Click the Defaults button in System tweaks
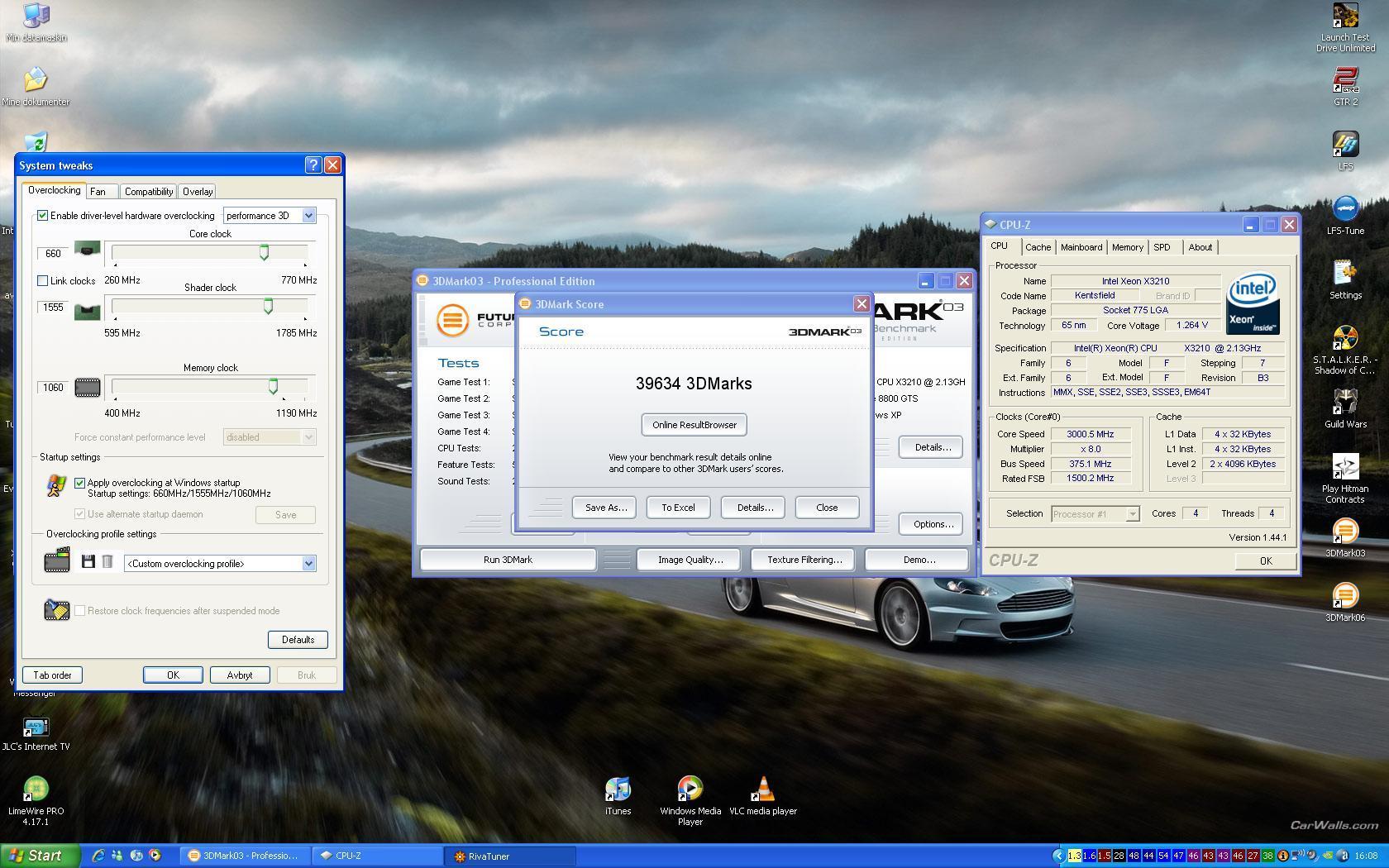The width and height of the screenshot is (1389, 868). point(298,640)
